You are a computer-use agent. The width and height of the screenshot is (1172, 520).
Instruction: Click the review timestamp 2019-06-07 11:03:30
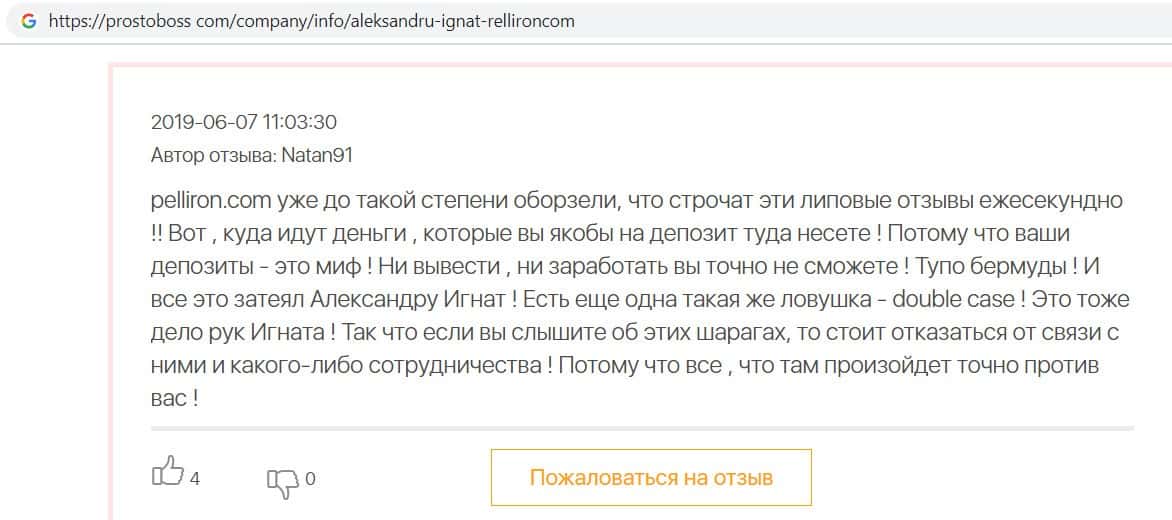click(243, 123)
